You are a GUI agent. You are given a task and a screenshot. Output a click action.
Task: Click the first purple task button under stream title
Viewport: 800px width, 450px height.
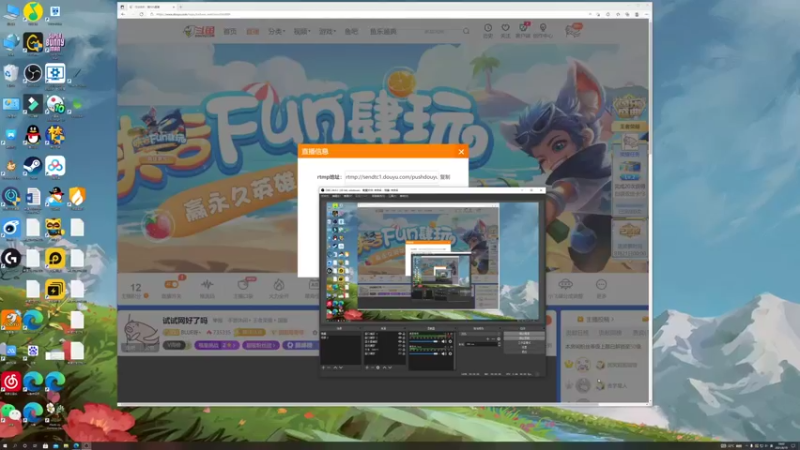217,345
